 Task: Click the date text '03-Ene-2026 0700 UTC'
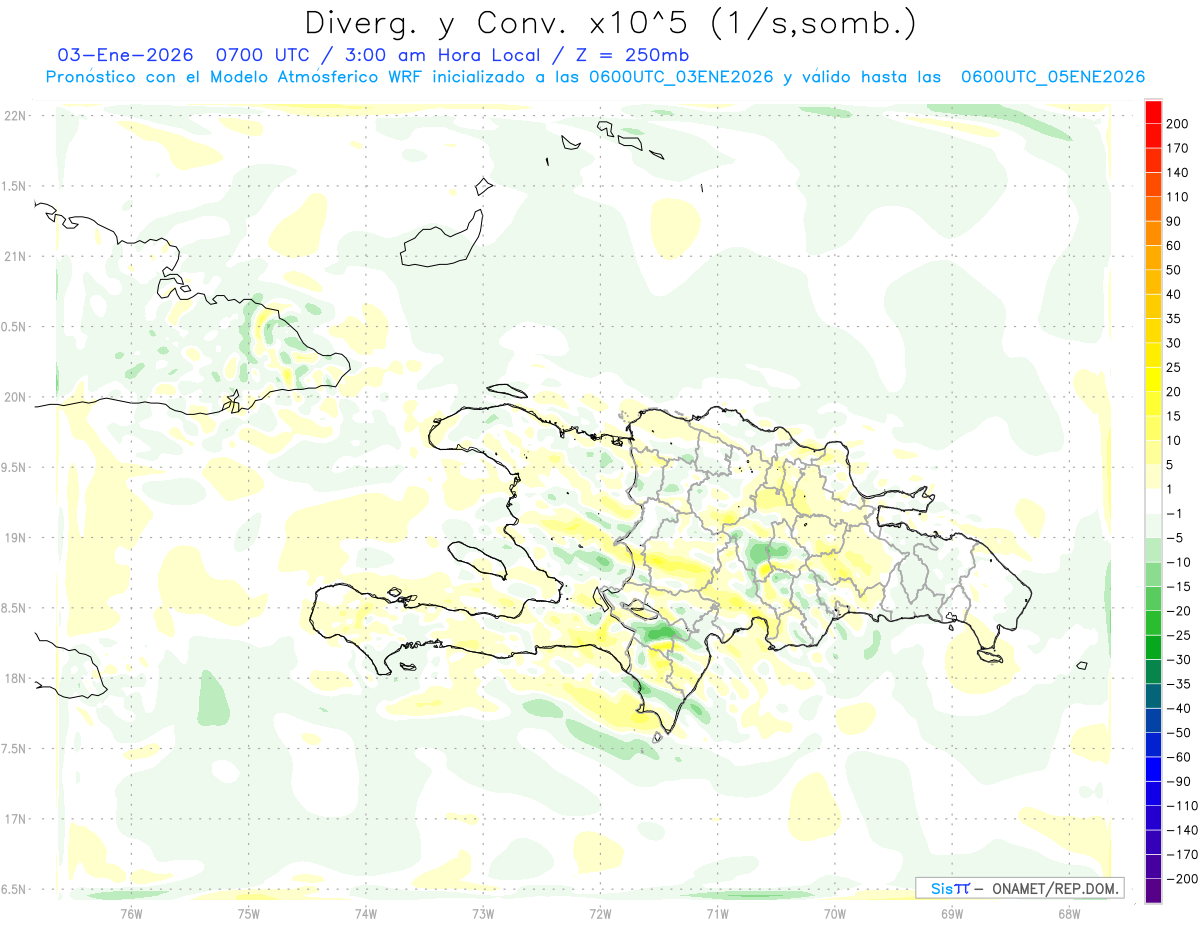pos(181,55)
